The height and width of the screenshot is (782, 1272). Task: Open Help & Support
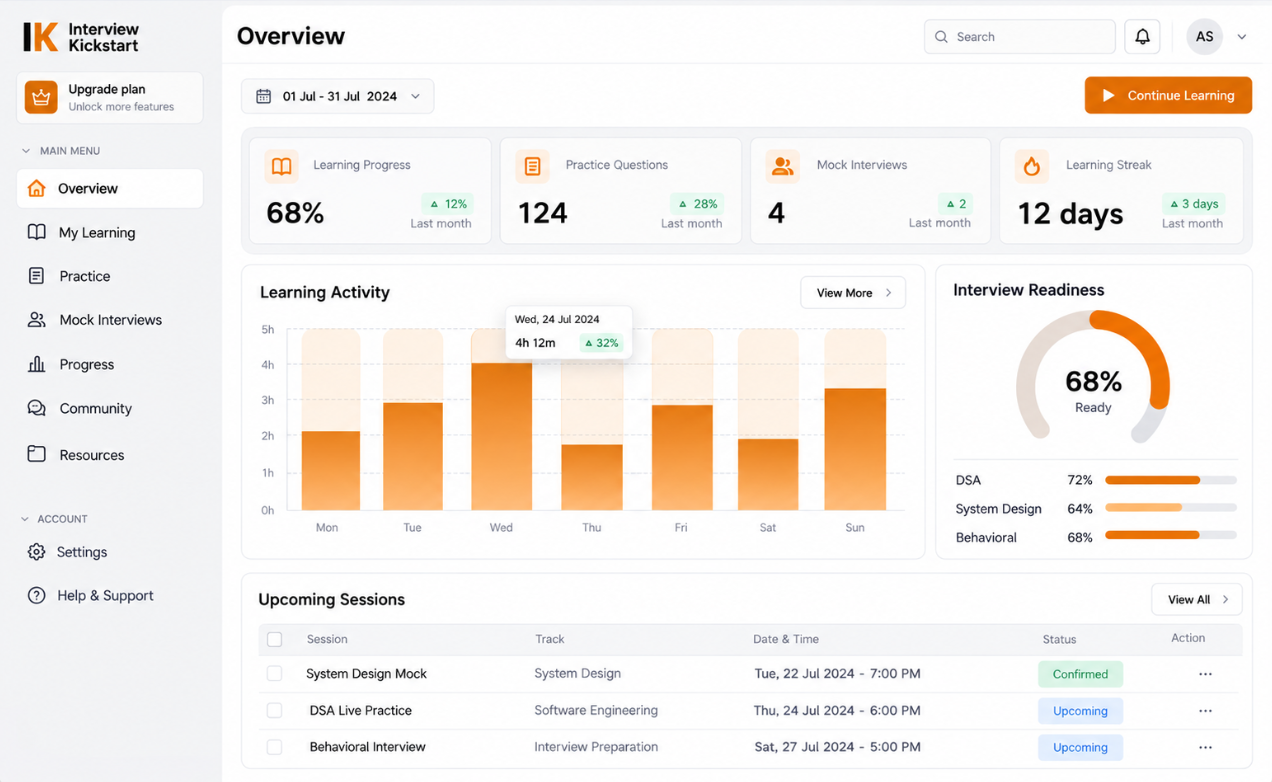point(110,595)
